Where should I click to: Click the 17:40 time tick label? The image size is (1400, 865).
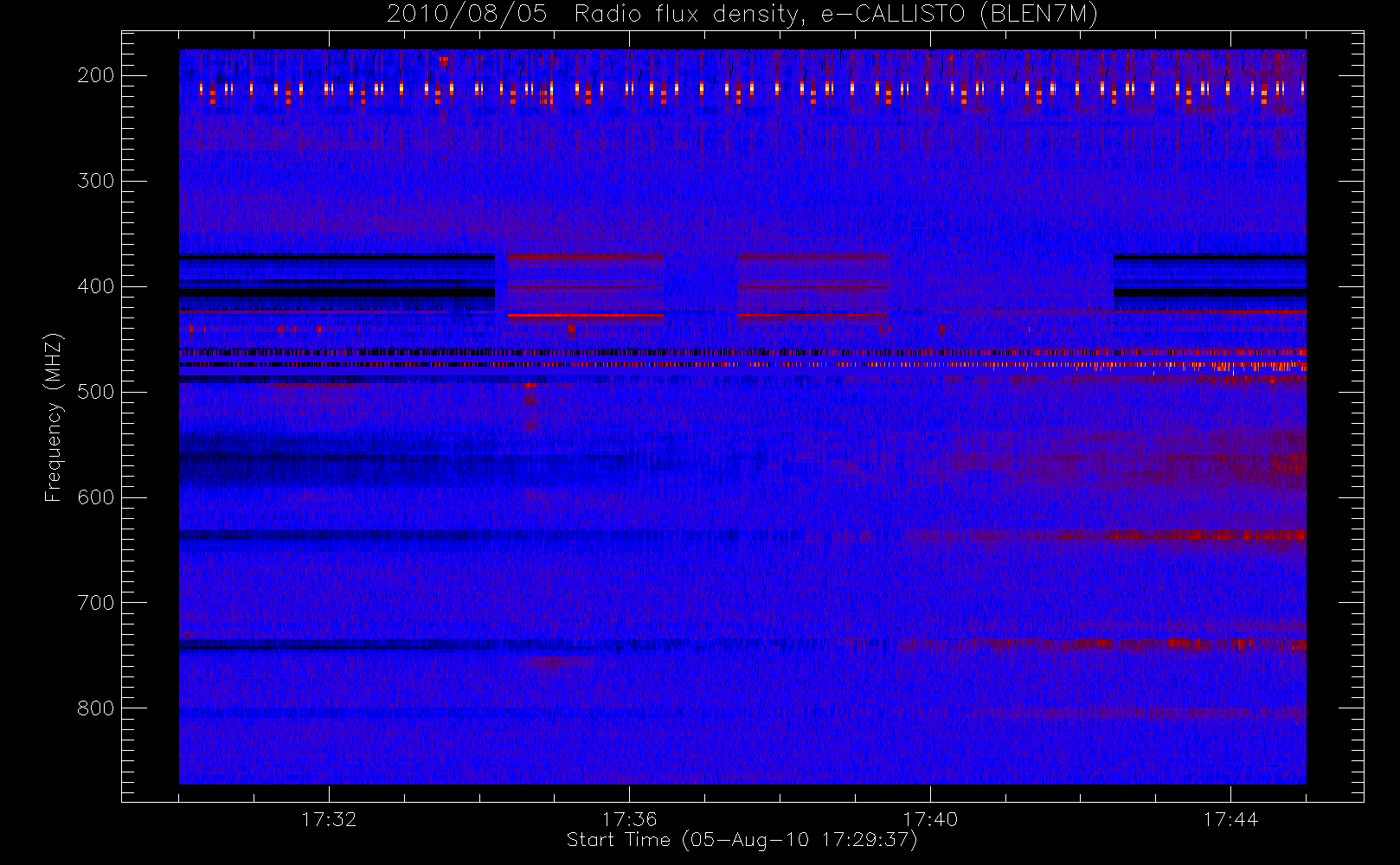(930, 818)
